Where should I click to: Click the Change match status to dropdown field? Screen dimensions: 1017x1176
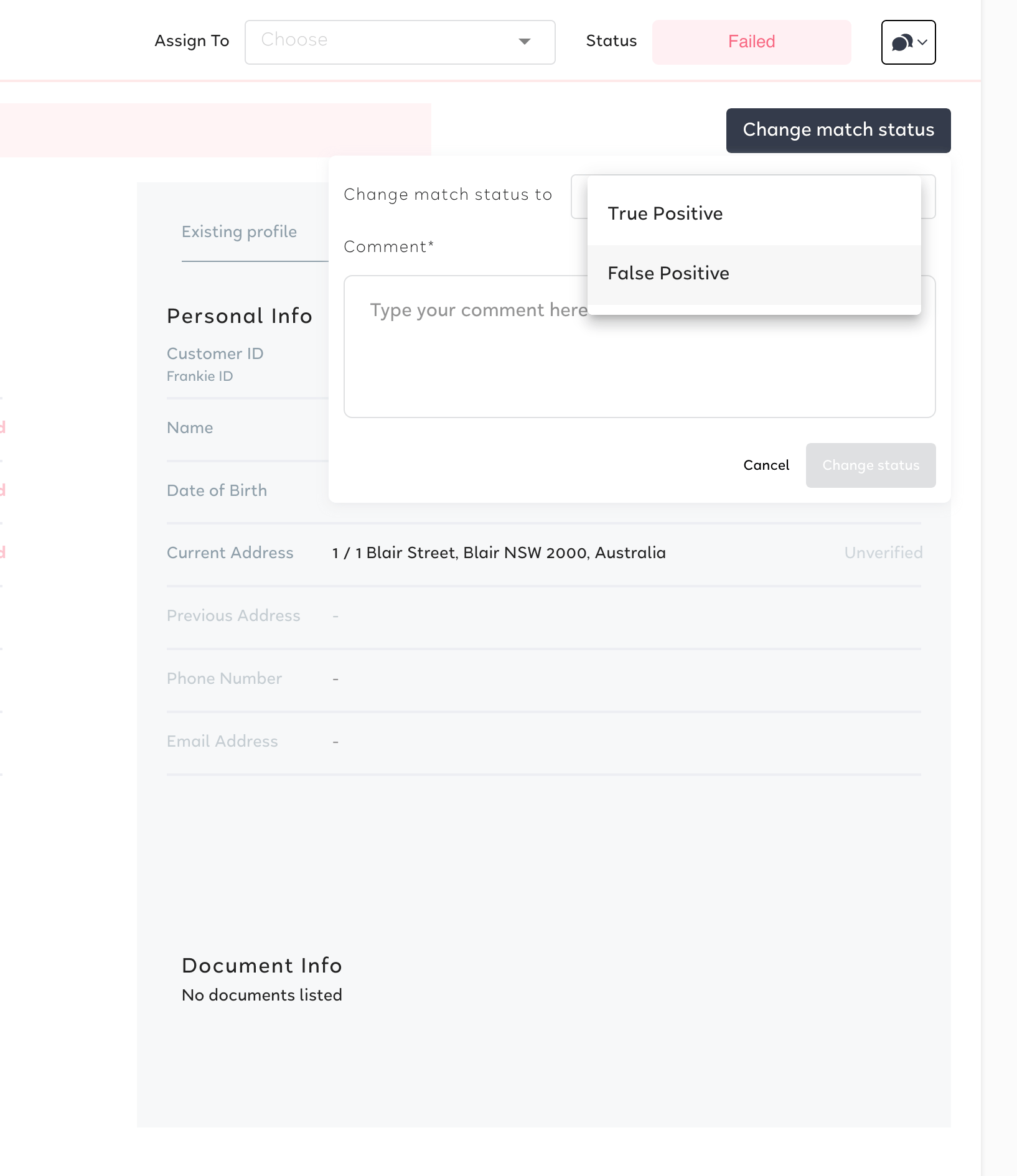click(x=753, y=197)
